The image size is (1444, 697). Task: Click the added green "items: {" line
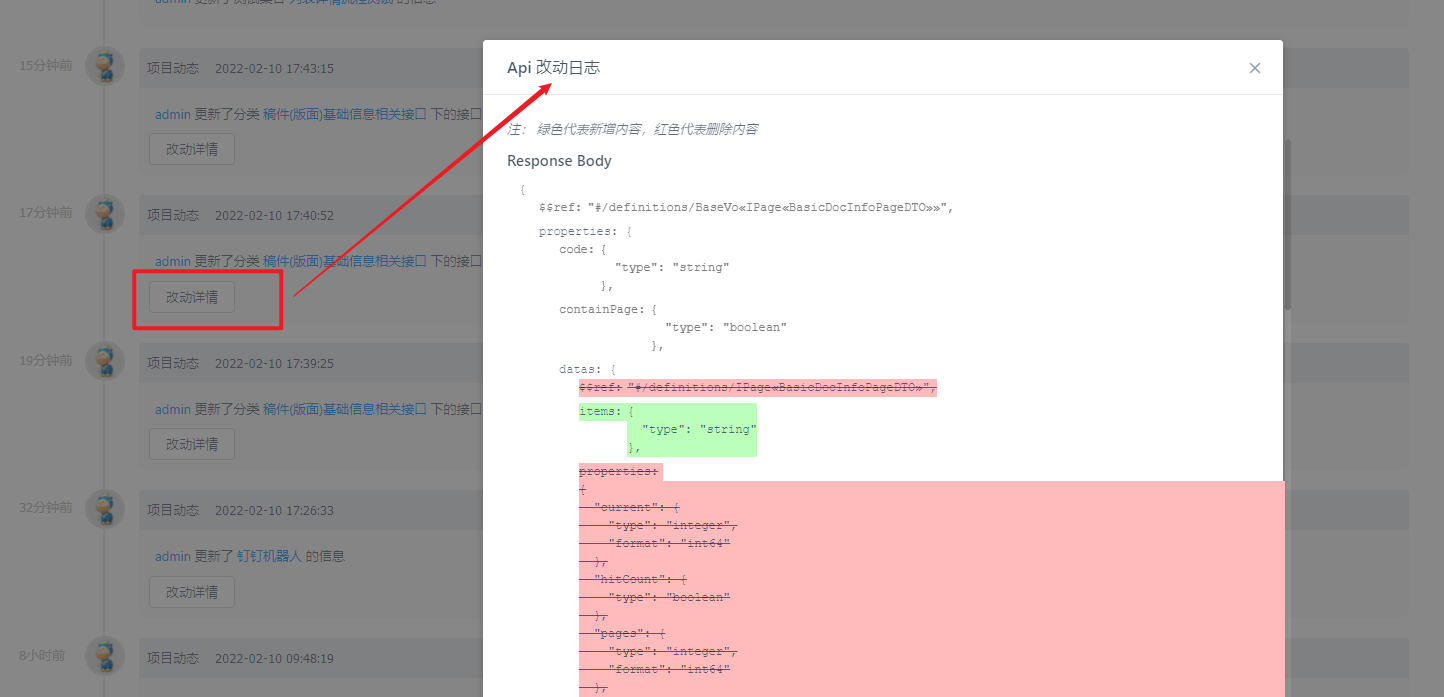(x=606, y=411)
